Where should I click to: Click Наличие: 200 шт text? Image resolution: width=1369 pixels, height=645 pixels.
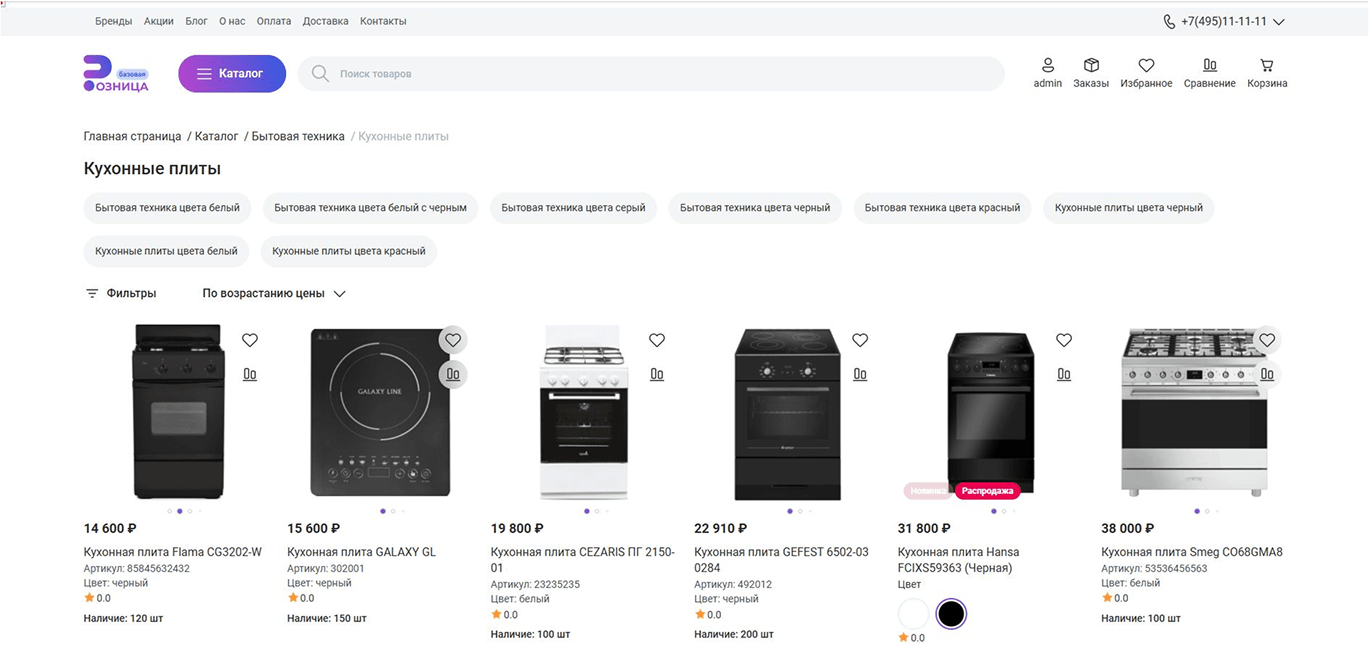click(x=734, y=634)
